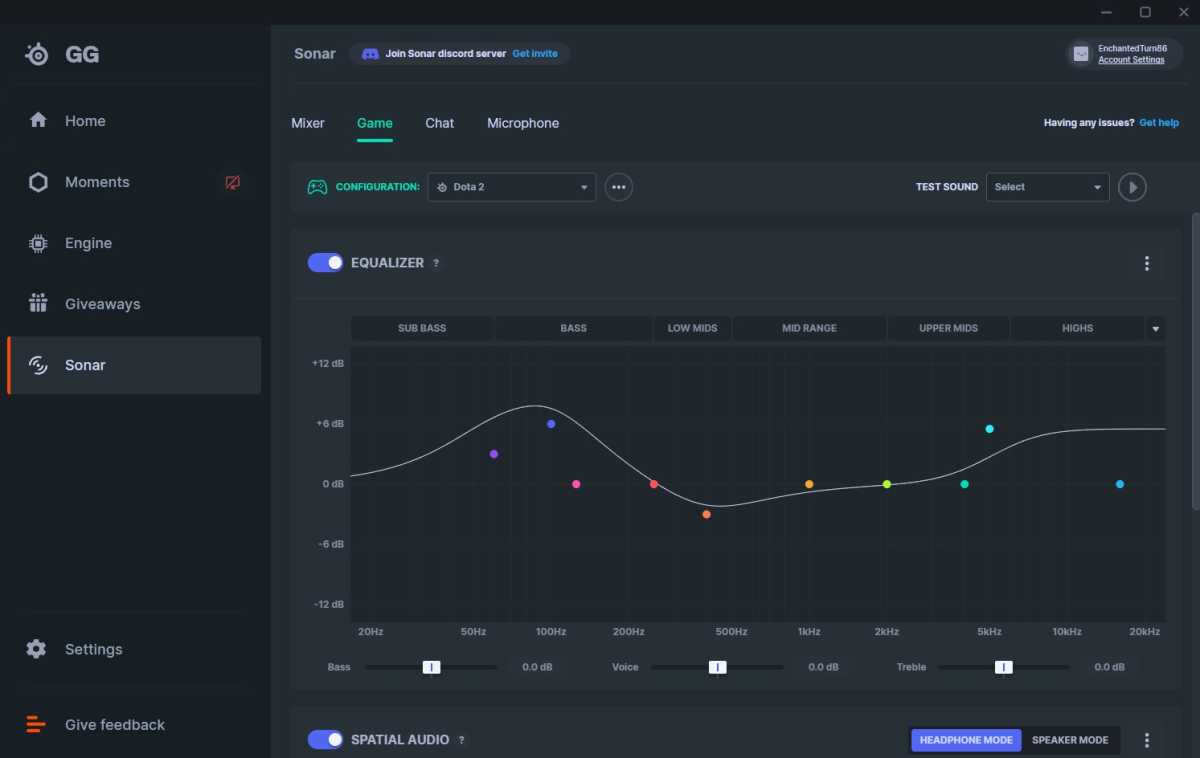Click the Treble 0.0 dB value field
This screenshot has height=758, width=1200.
tap(1109, 667)
